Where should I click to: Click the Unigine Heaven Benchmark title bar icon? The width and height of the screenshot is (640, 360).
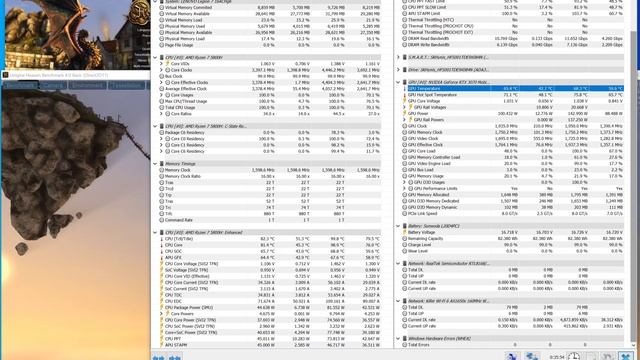(x=5, y=75)
